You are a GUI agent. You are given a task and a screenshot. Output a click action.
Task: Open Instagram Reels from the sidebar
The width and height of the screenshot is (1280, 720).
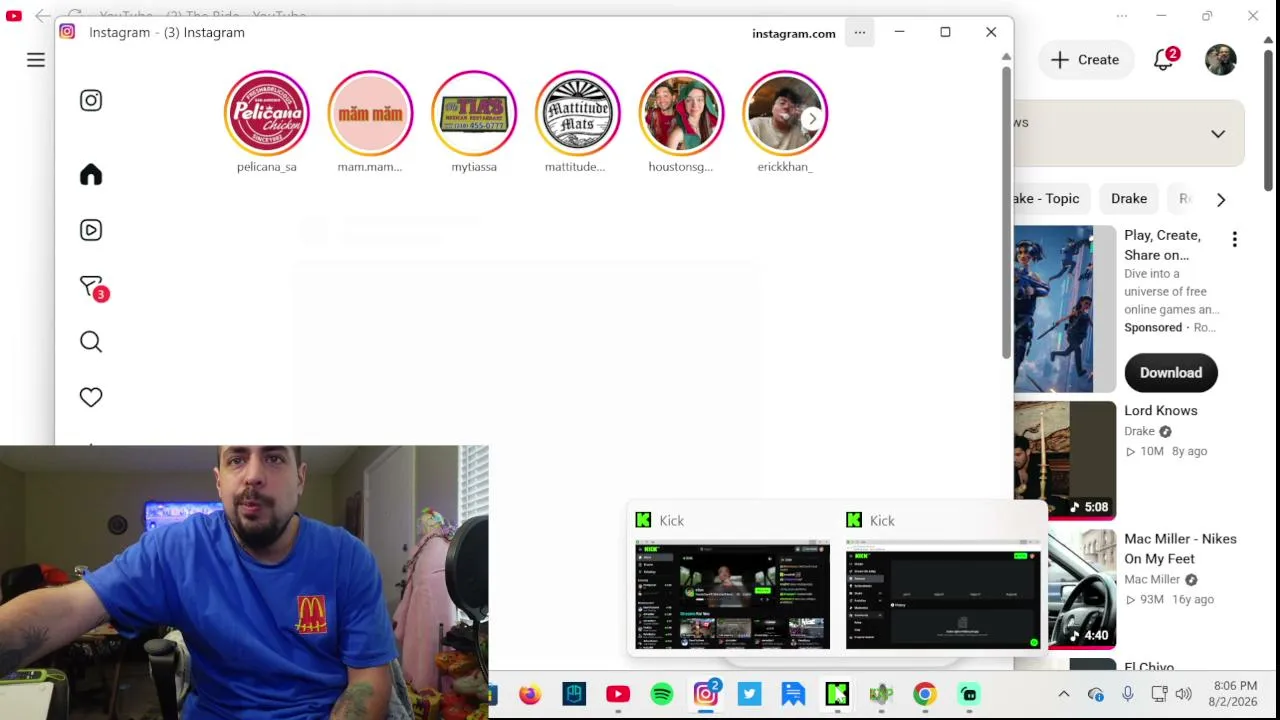click(91, 230)
